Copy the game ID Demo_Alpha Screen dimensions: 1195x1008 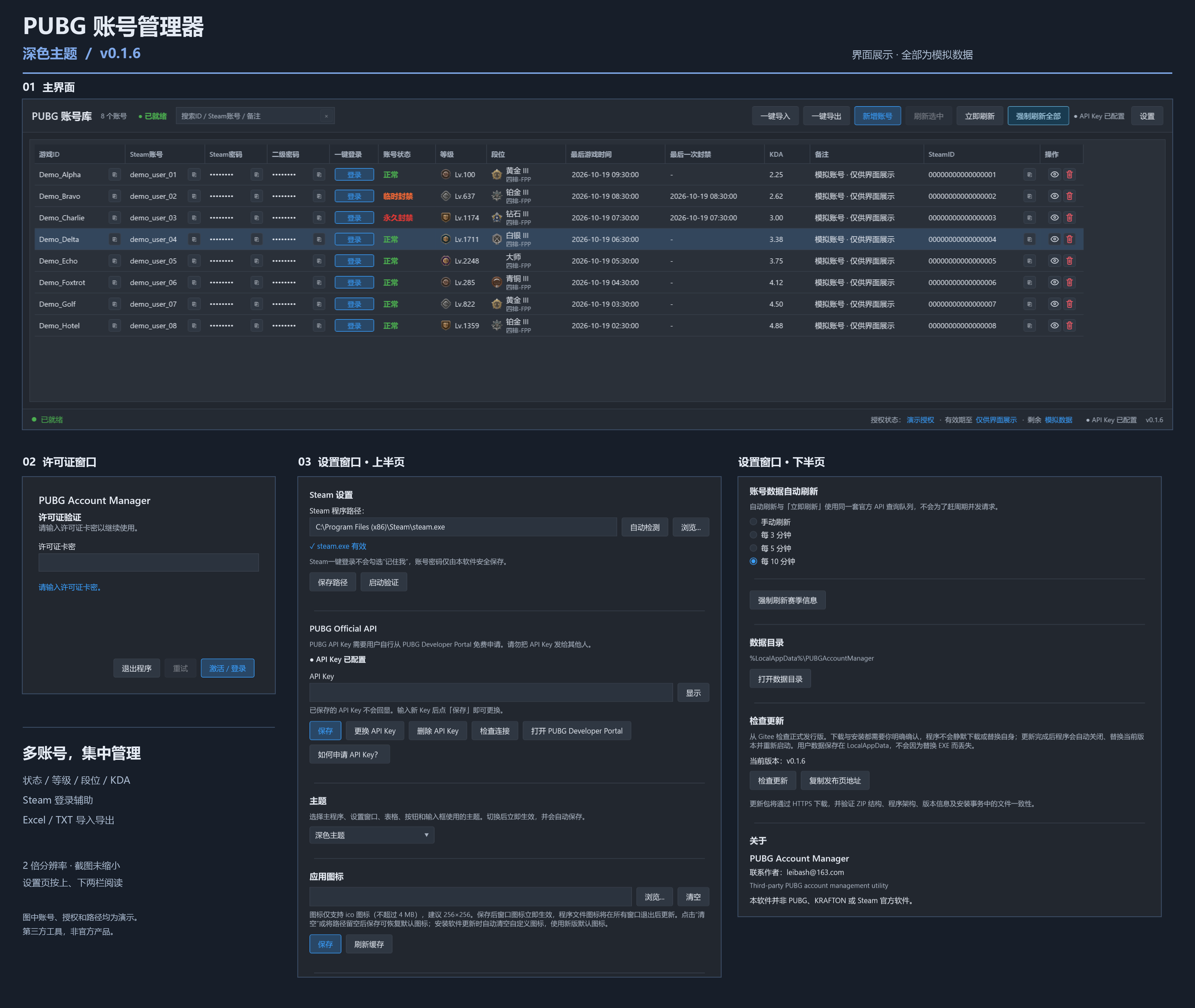[x=114, y=175]
